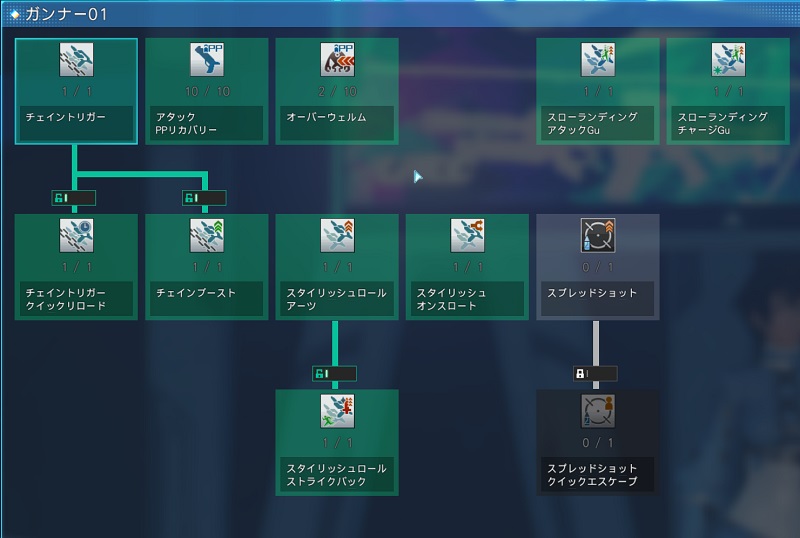
Task: Click the スタイリッシュオンスロート icon
Action: coord(467,235)
